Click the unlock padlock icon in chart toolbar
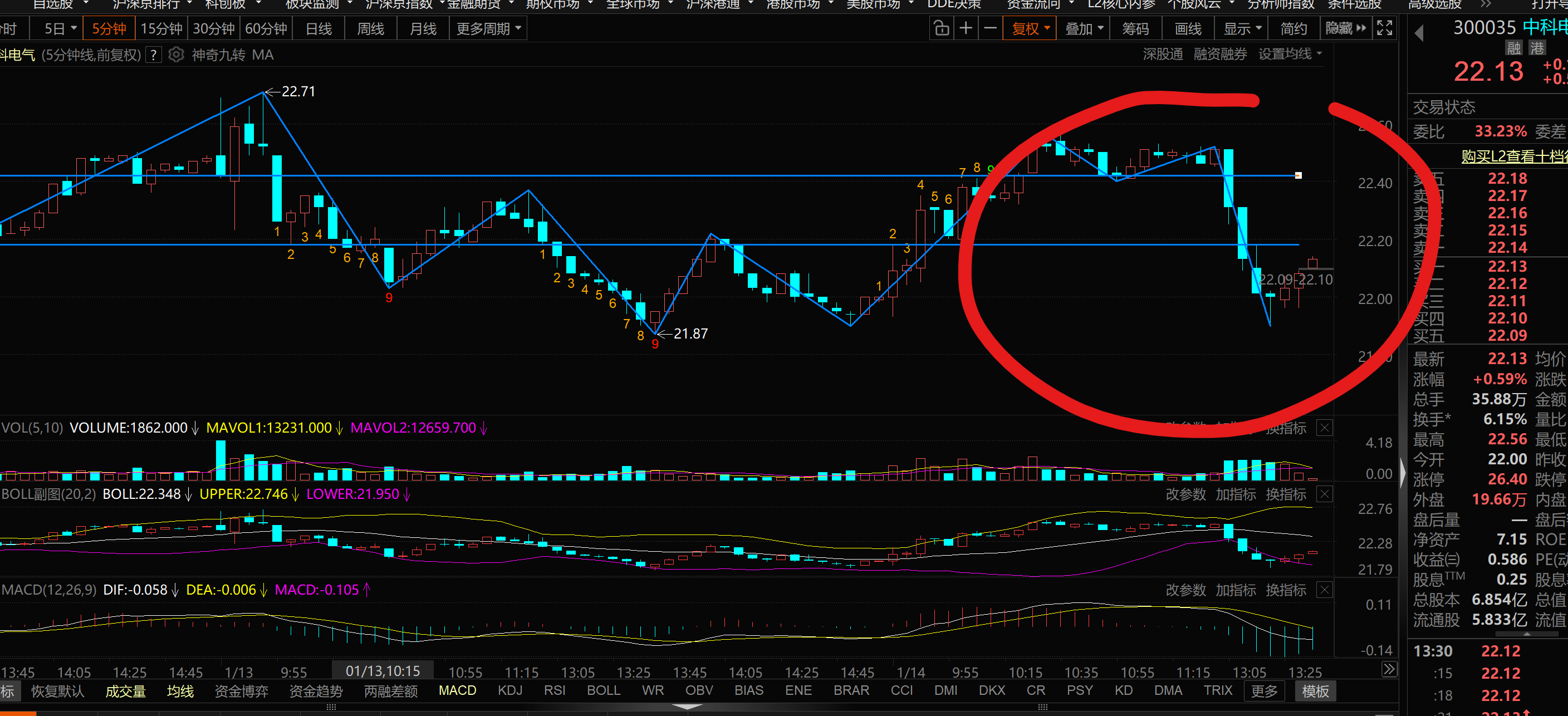The height and width of the screenshot is (716, 1568). point(941,28)
